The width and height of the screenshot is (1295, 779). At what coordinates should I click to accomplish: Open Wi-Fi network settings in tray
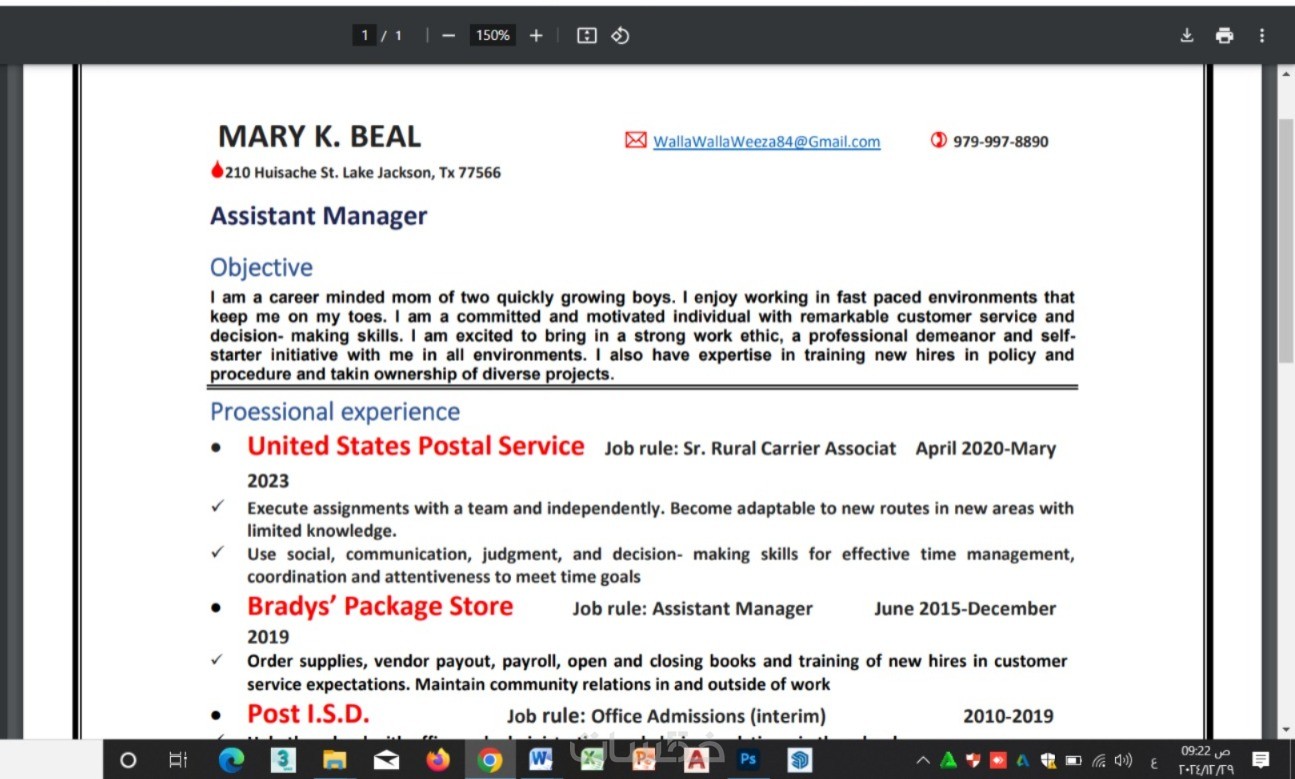(1099, 760)
